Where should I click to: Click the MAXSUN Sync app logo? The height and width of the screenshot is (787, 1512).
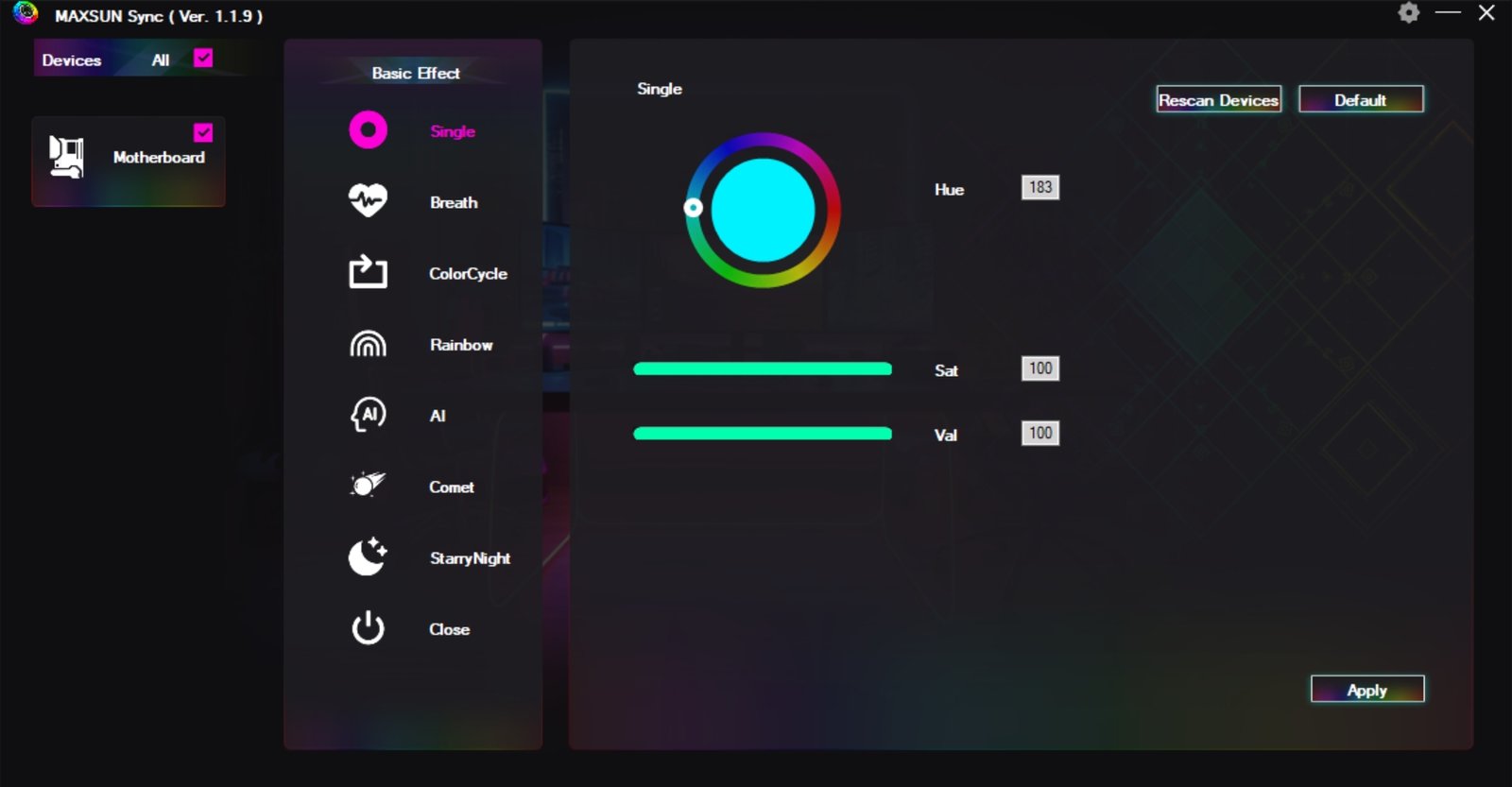pyautogui.click(x=26, y=12)
